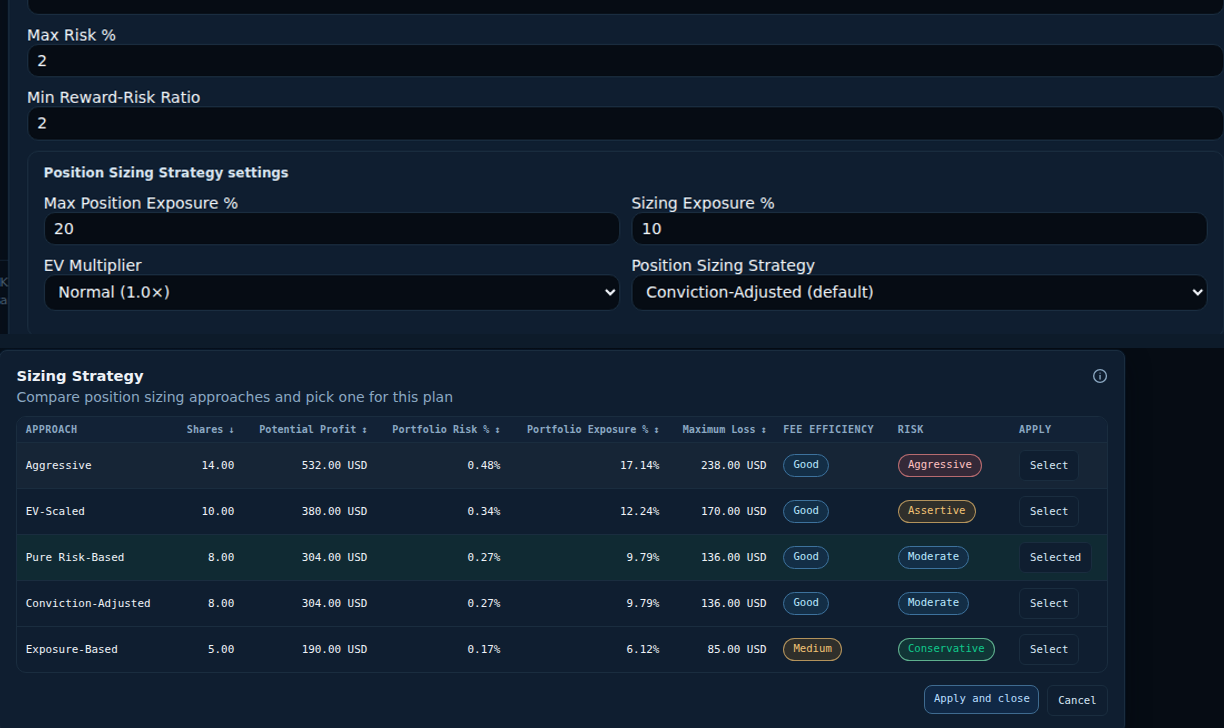Click Moderate badge in Pure Risk-Based row
Image resolution: width=1224 pixels, height=728 pixels.
[933, 557]
